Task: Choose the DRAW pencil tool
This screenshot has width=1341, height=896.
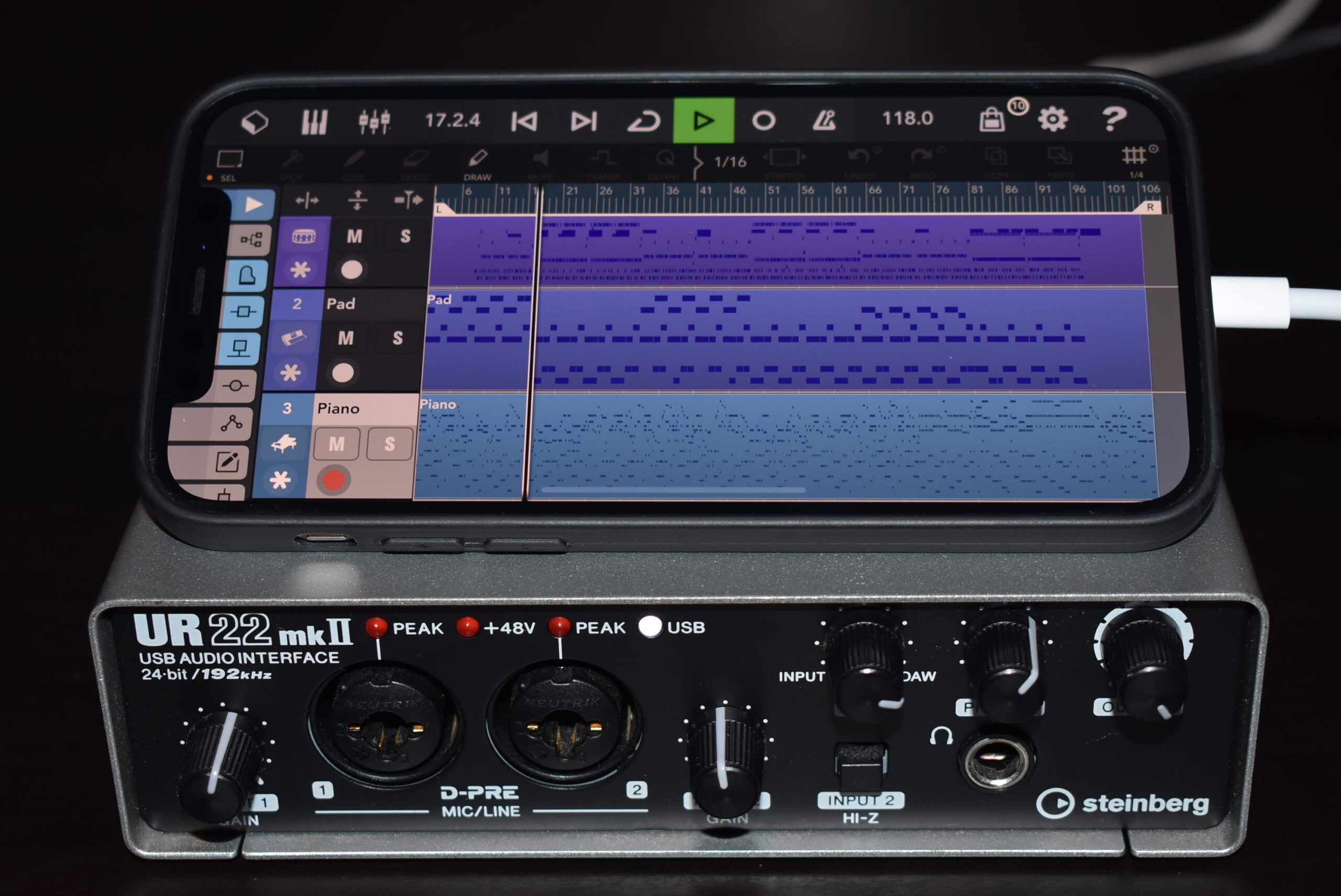Action: (477, 164)
